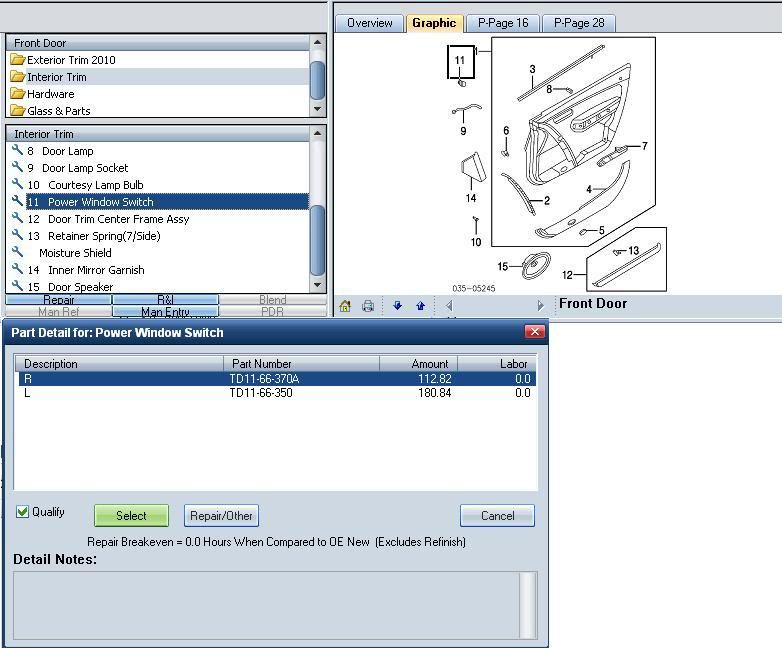The height and width of the screenshot is (648, 782).
Task: Click the Interior Trim list scrollbar thumb
Action: tap(318, 240)
